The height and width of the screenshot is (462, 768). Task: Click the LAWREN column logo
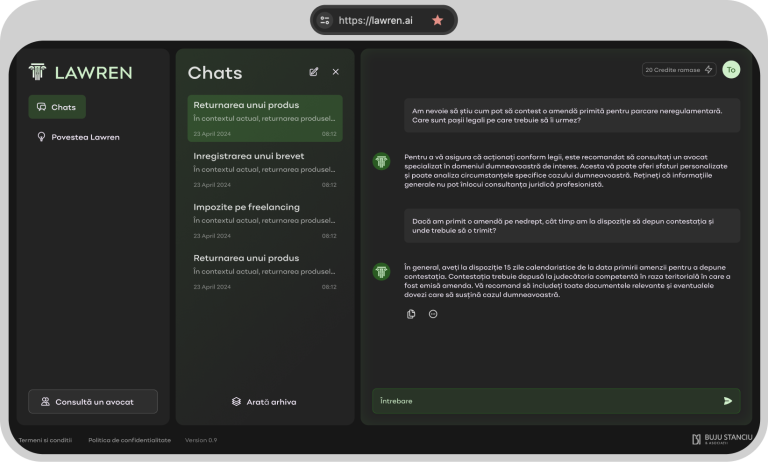(x=37, y=72)
